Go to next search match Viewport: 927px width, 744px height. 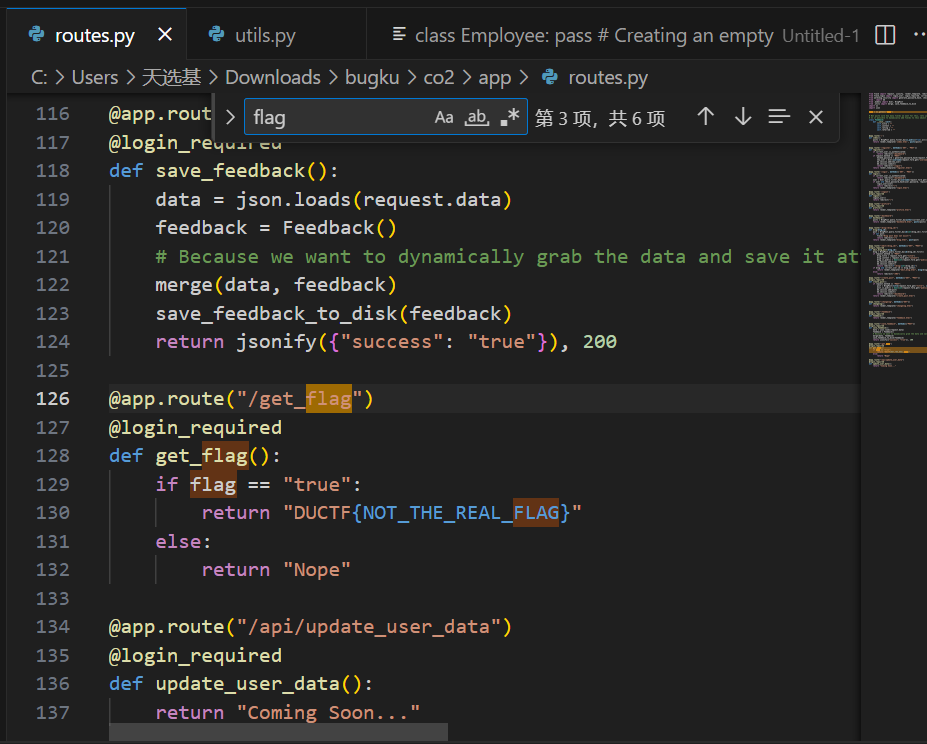tap(742, 117)
